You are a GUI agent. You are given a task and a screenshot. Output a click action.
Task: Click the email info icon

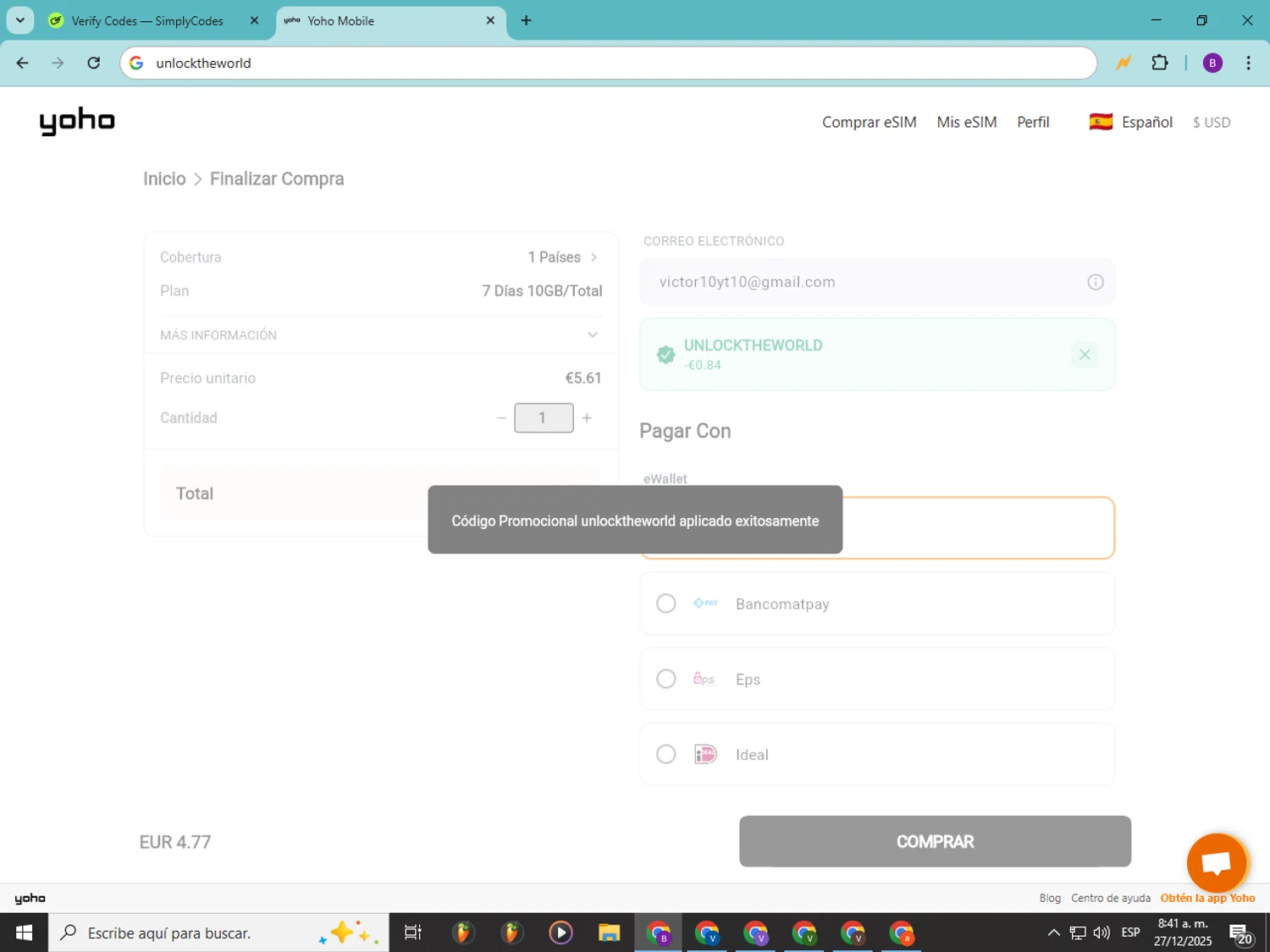tap(1096, 282)
